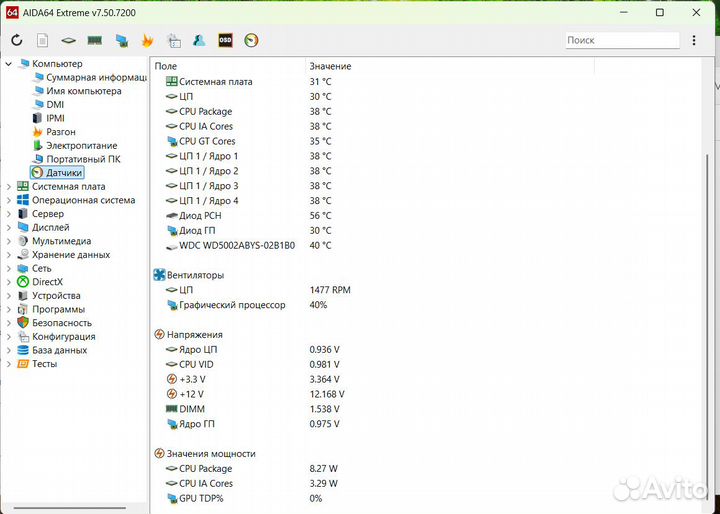Open the gauge benchmark toolbar icon
This screenshot has height=514, width=720.
pyautogui.click(x=251, y=40)
